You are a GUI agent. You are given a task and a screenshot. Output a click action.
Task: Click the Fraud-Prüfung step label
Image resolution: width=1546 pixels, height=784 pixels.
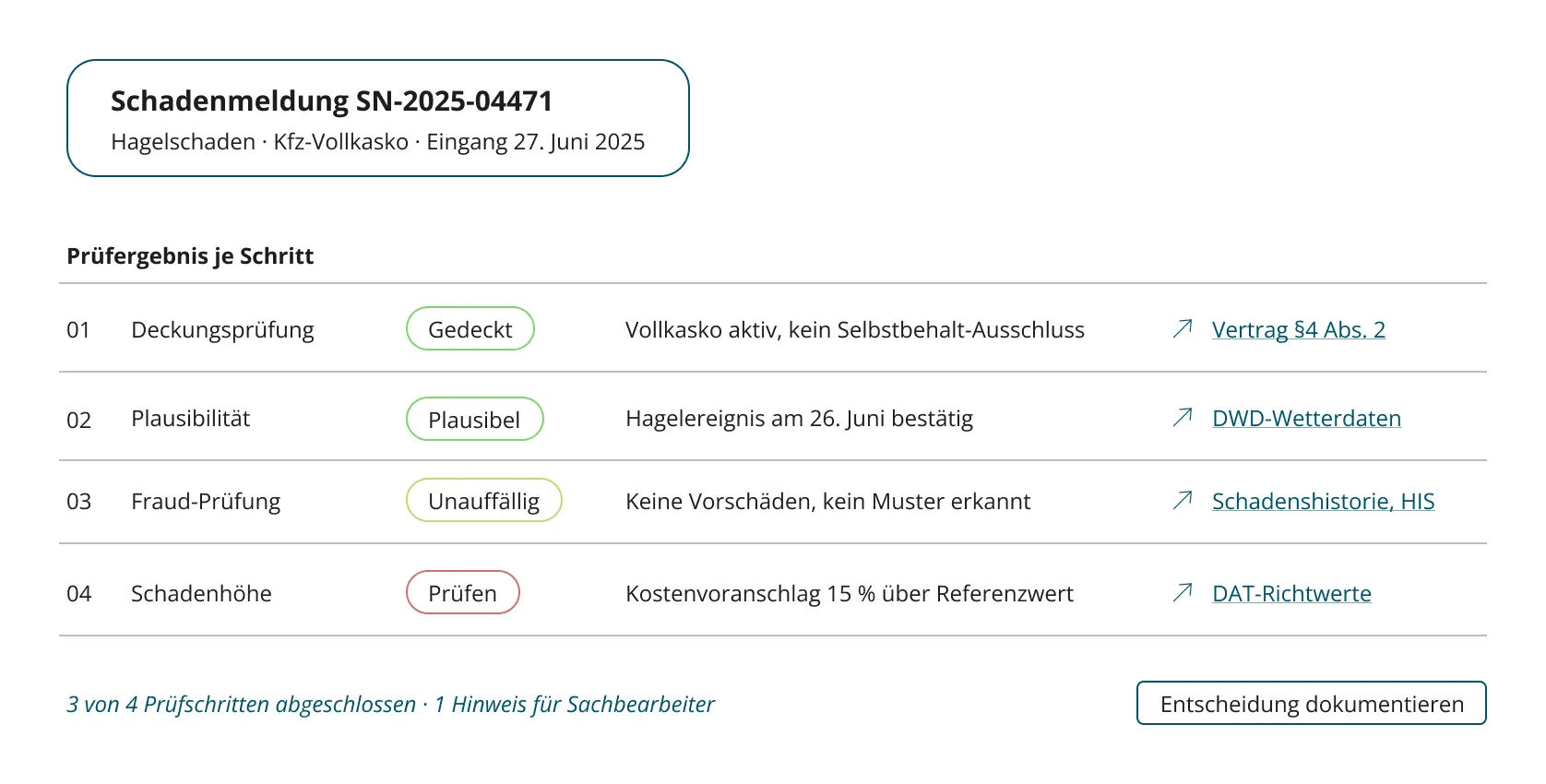click(206, 501)
